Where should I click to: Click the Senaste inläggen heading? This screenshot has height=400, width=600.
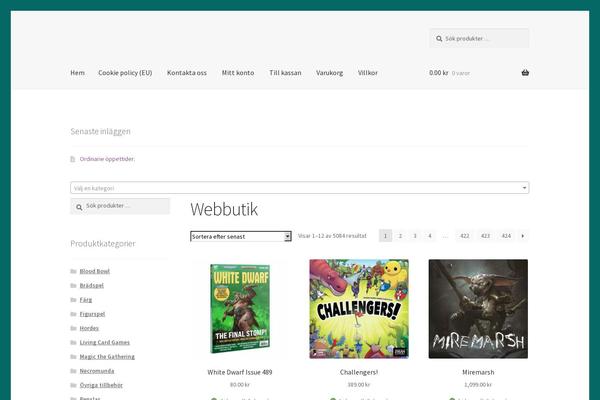coord(100,131)
